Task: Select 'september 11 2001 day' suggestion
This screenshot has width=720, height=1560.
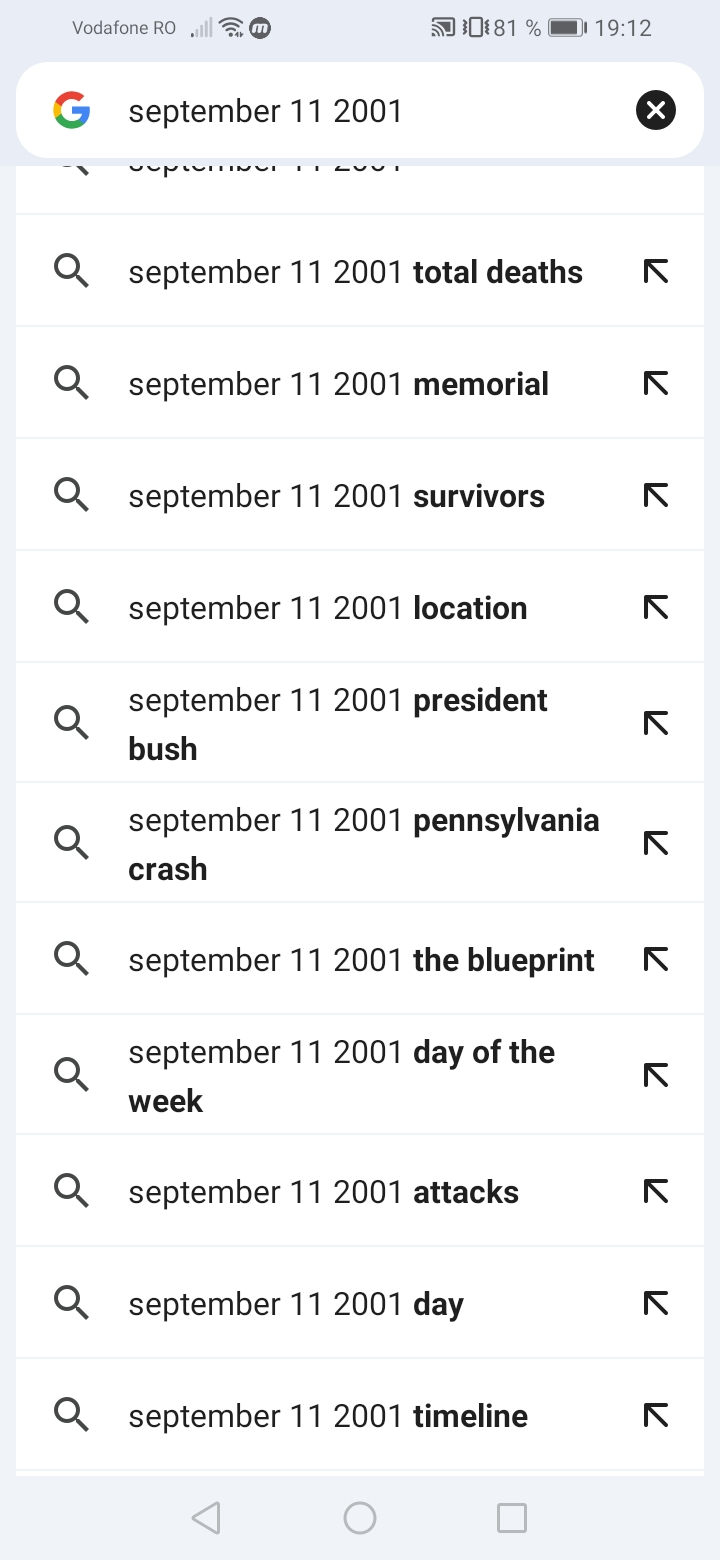Action: point(296,1304)
